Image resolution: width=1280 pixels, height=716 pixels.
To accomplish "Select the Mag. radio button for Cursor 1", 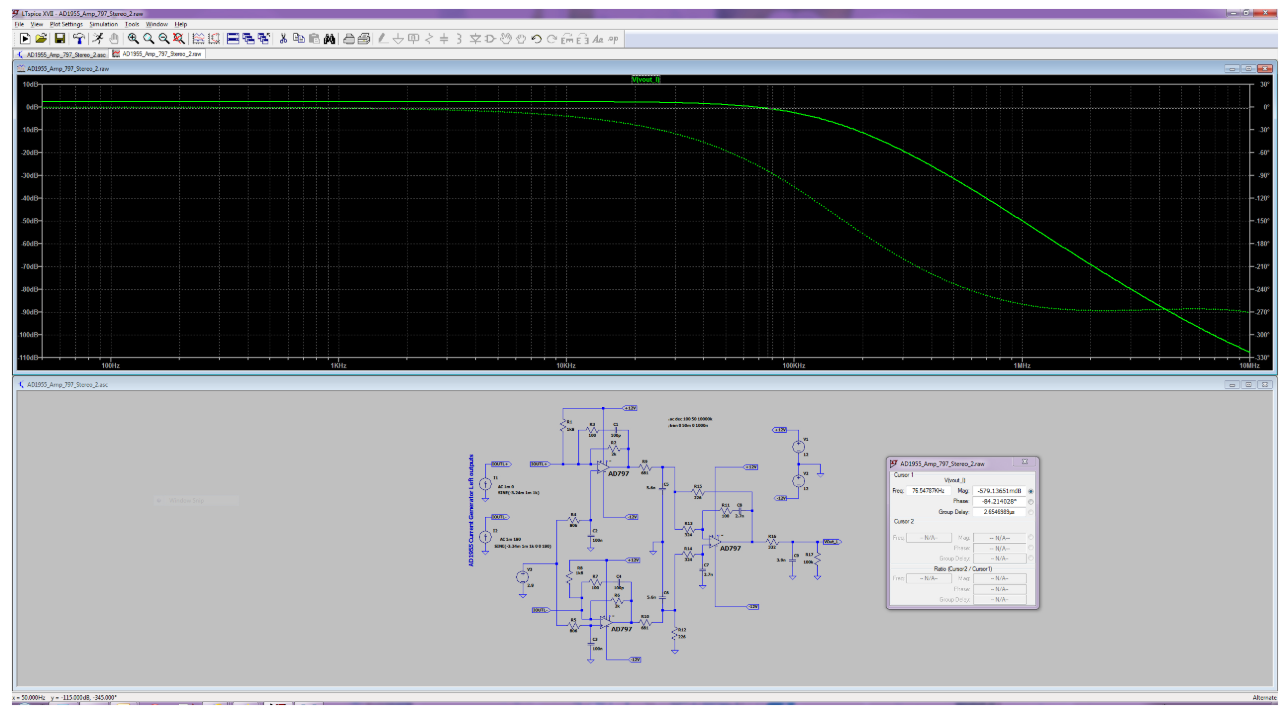I will point(1031,491).
